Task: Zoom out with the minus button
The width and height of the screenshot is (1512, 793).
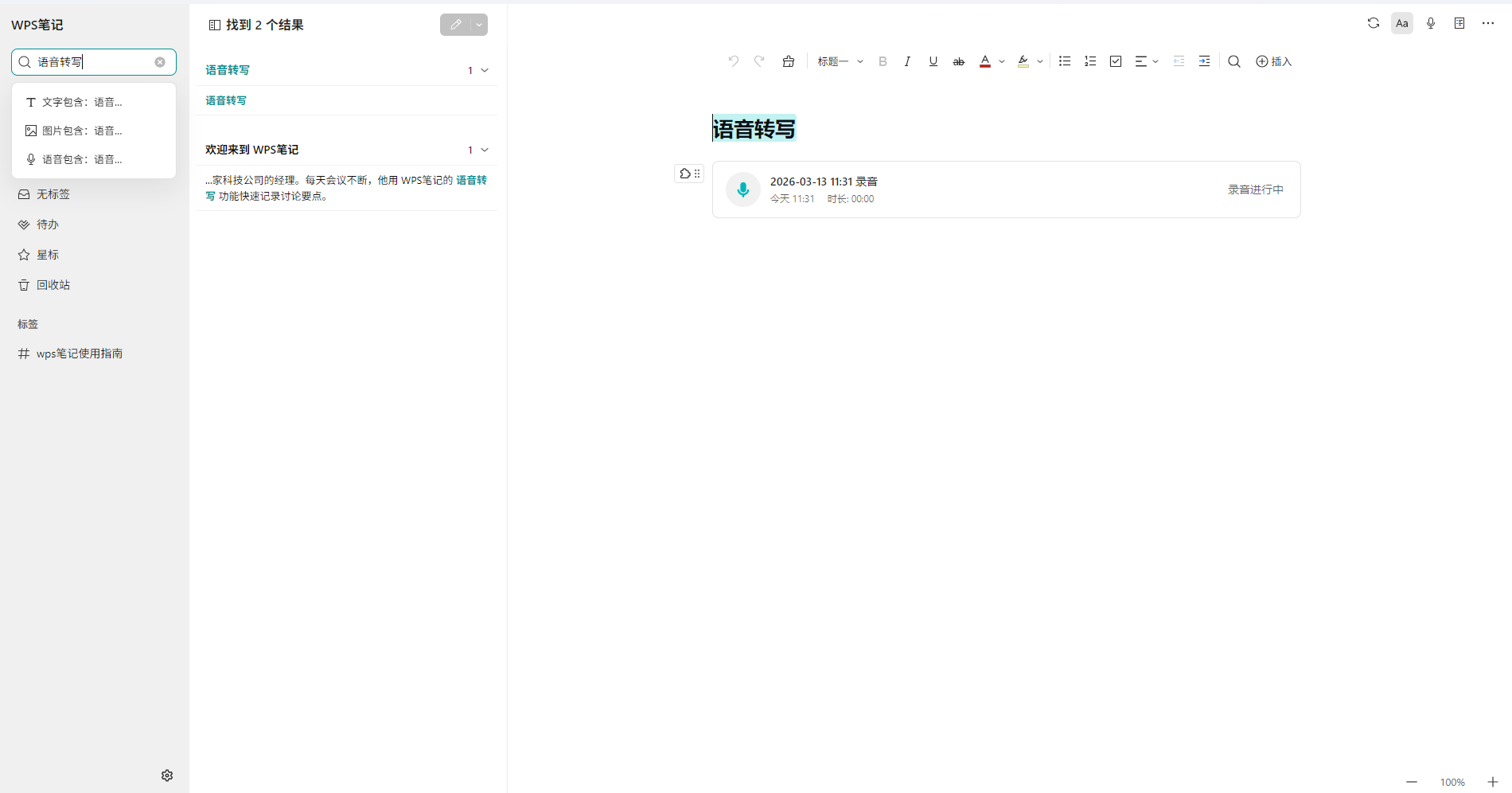Action: coord(1412,782)
